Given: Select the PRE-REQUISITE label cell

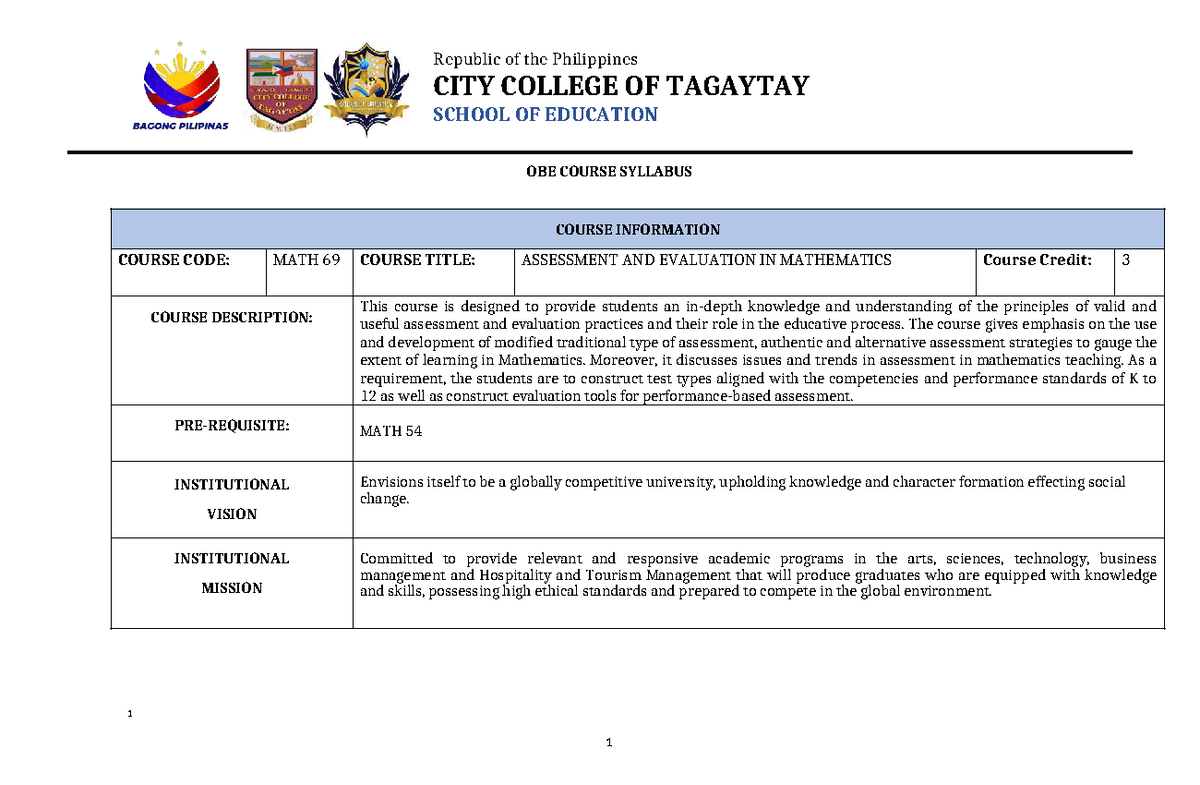Looking at the screenshot, I should [231, 425].
